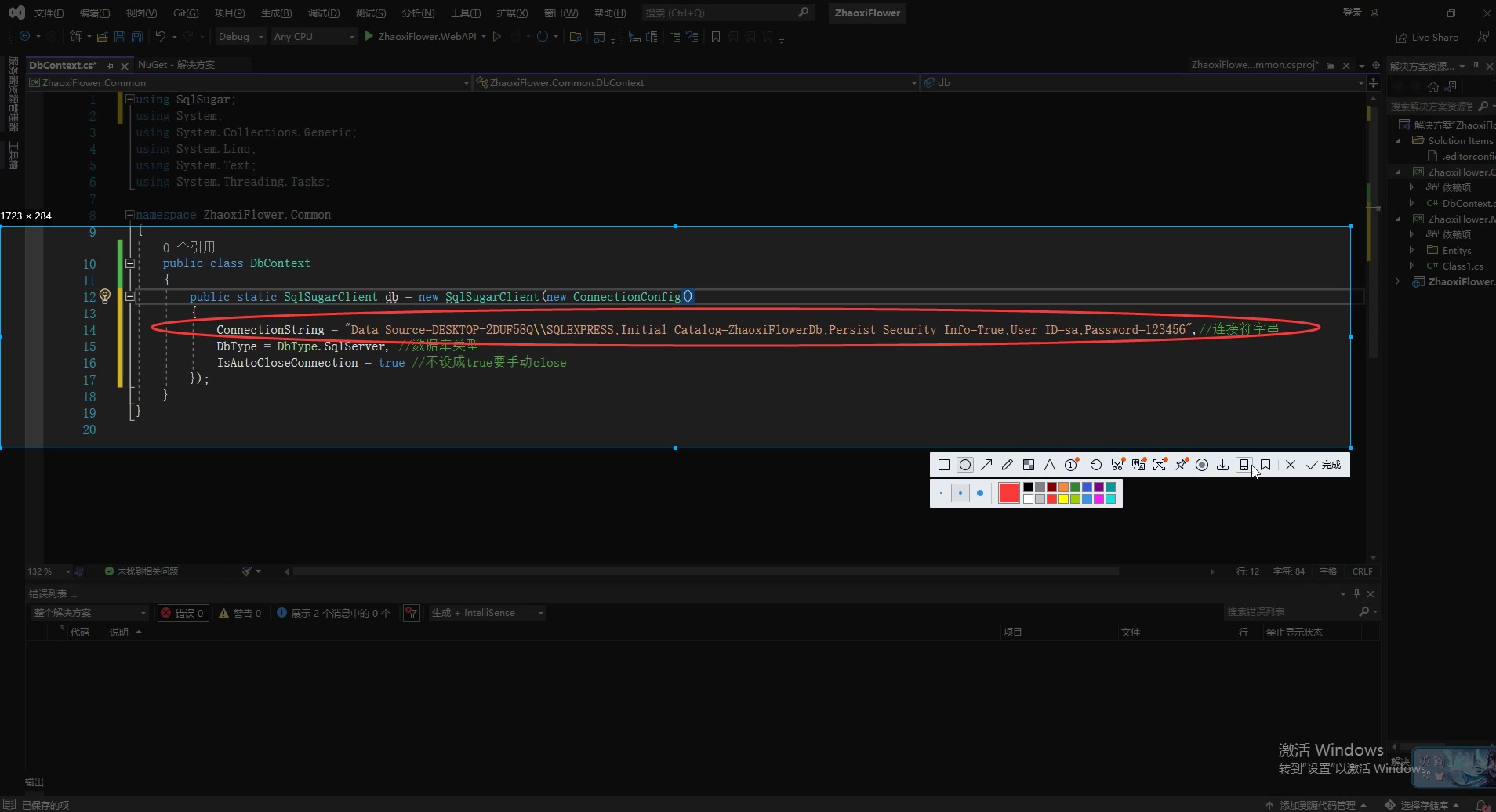Open the 文件(F) menu

click(49, 13)
